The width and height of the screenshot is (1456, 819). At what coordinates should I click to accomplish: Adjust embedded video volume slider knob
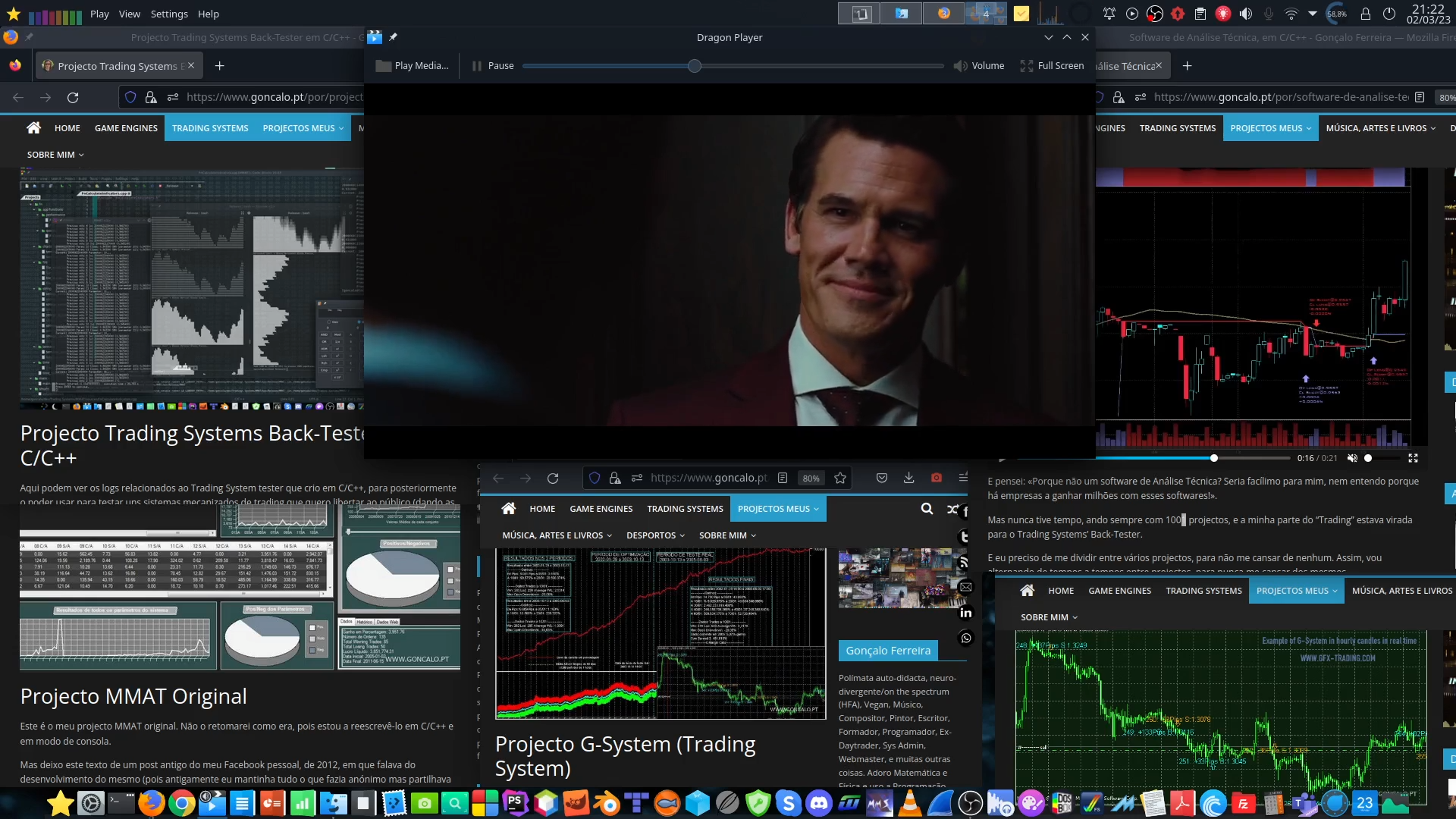pos(1368,458)
